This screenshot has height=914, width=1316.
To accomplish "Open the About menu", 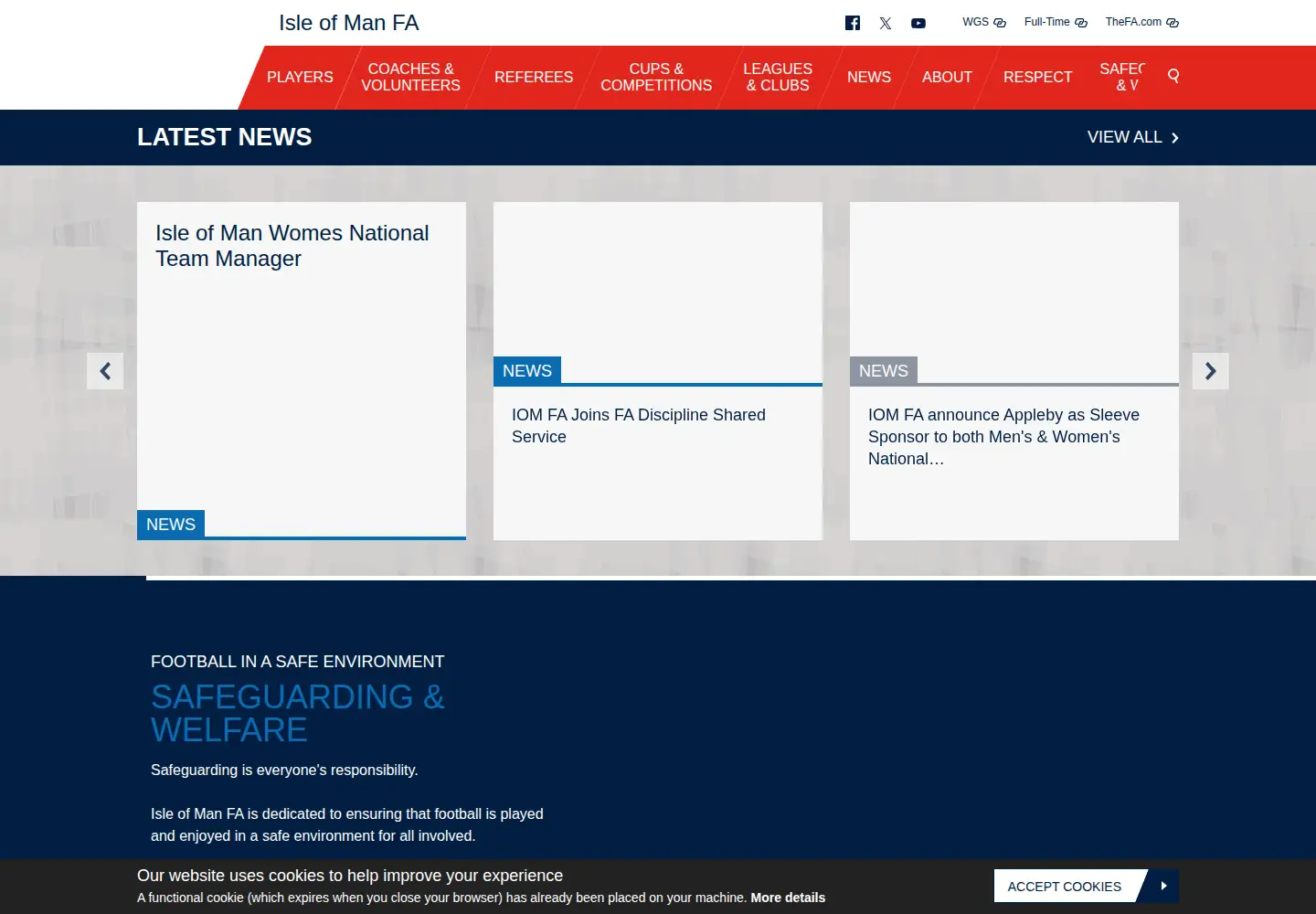I will point(947,77).
